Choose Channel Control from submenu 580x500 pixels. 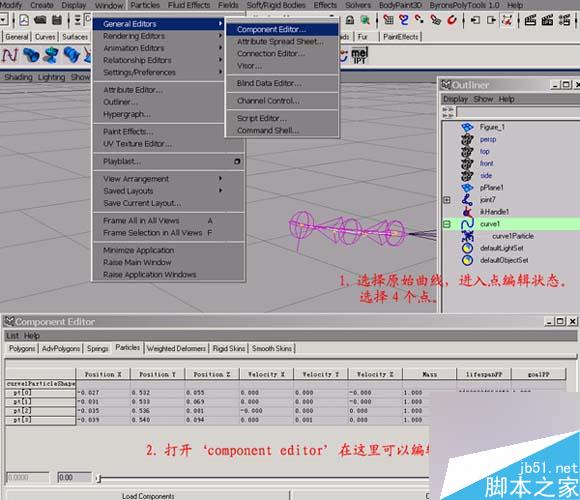click(x=282, y=101)
